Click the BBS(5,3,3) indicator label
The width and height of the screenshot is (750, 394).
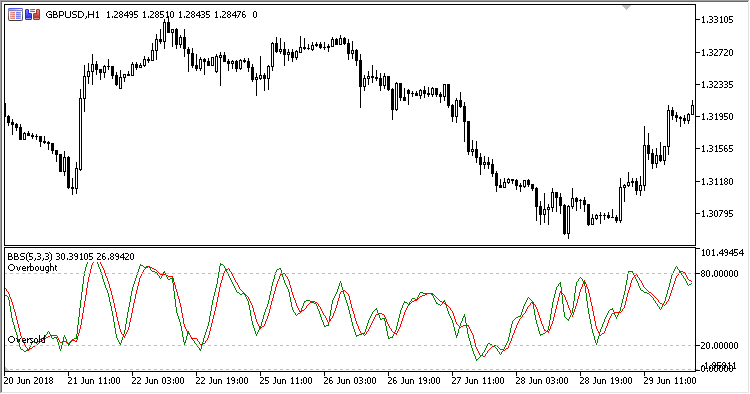point(30,257)
